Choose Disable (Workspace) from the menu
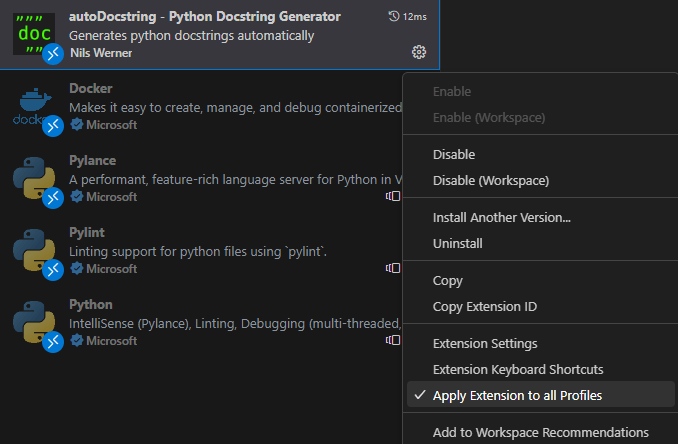Viewport: 678px width, 444px height. click(540, 180)
